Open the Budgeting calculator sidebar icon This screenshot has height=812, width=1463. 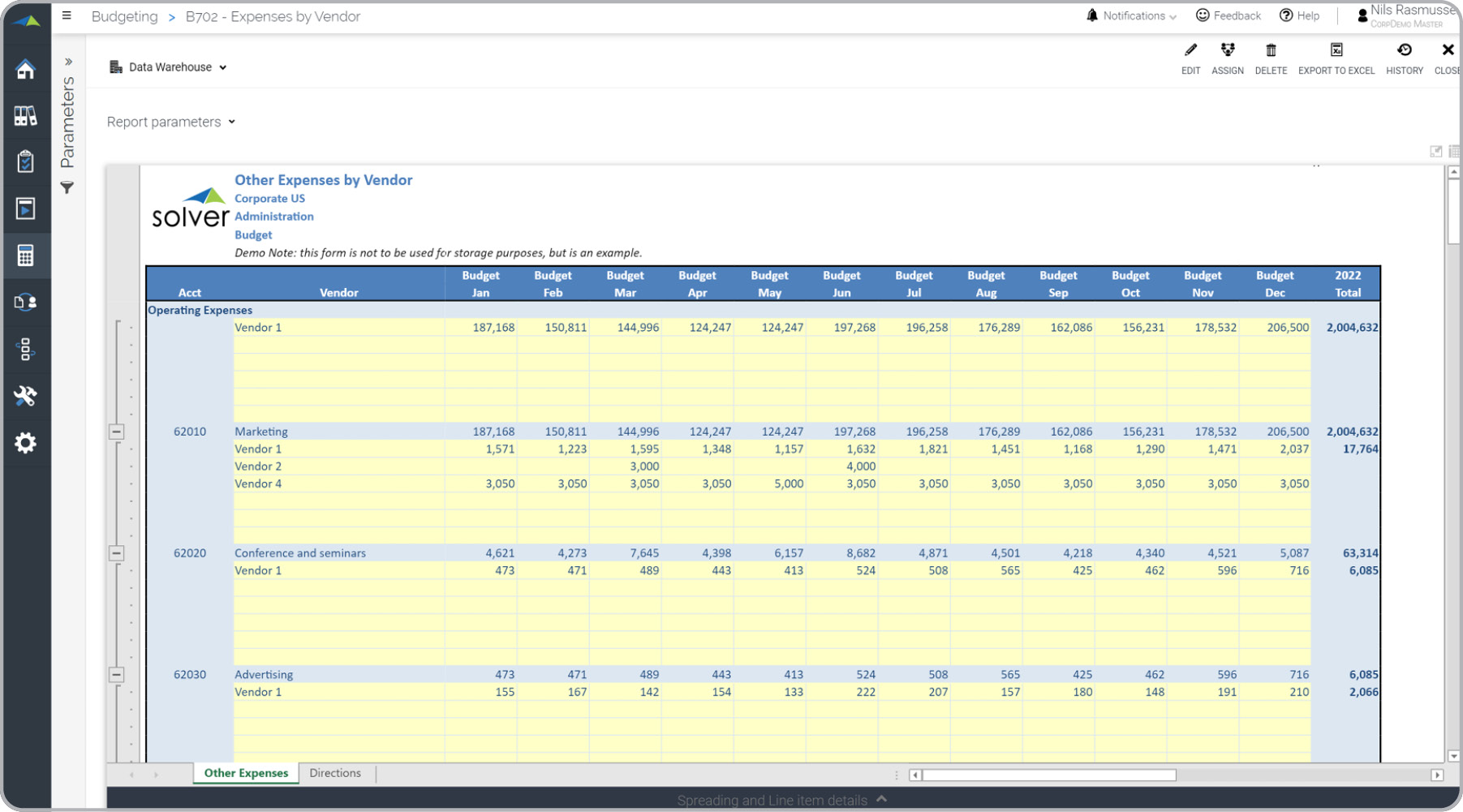pyautogui.click(x=25, y=256)
